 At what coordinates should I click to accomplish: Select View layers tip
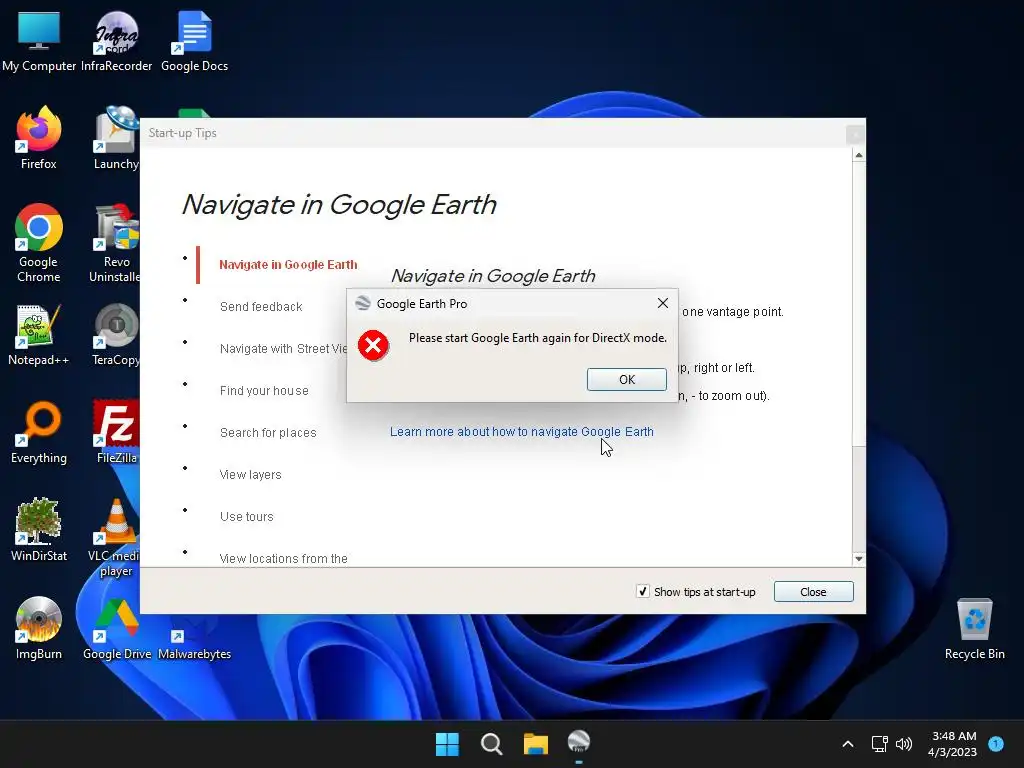click(250, 475)
